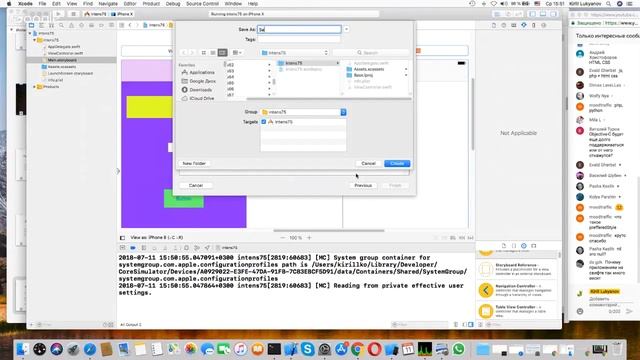The image size is (640, 360).
Task: Click the yellow view in the storyboard
Action: click(x=149, y=107)
